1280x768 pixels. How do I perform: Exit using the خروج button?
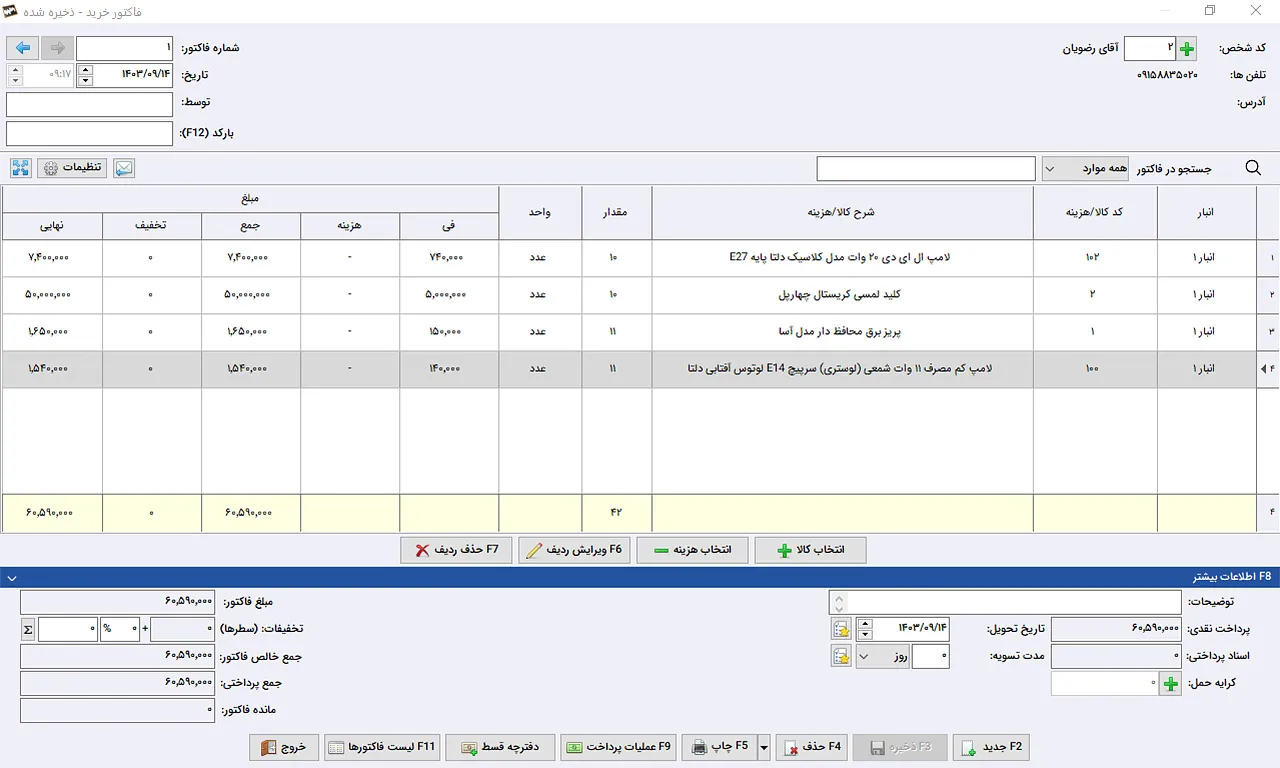pyautogui.click(x=284, y=747)
